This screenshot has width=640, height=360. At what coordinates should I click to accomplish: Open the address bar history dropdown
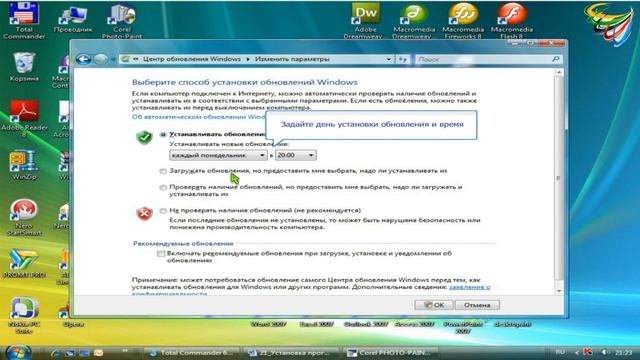tap(388, 59)
